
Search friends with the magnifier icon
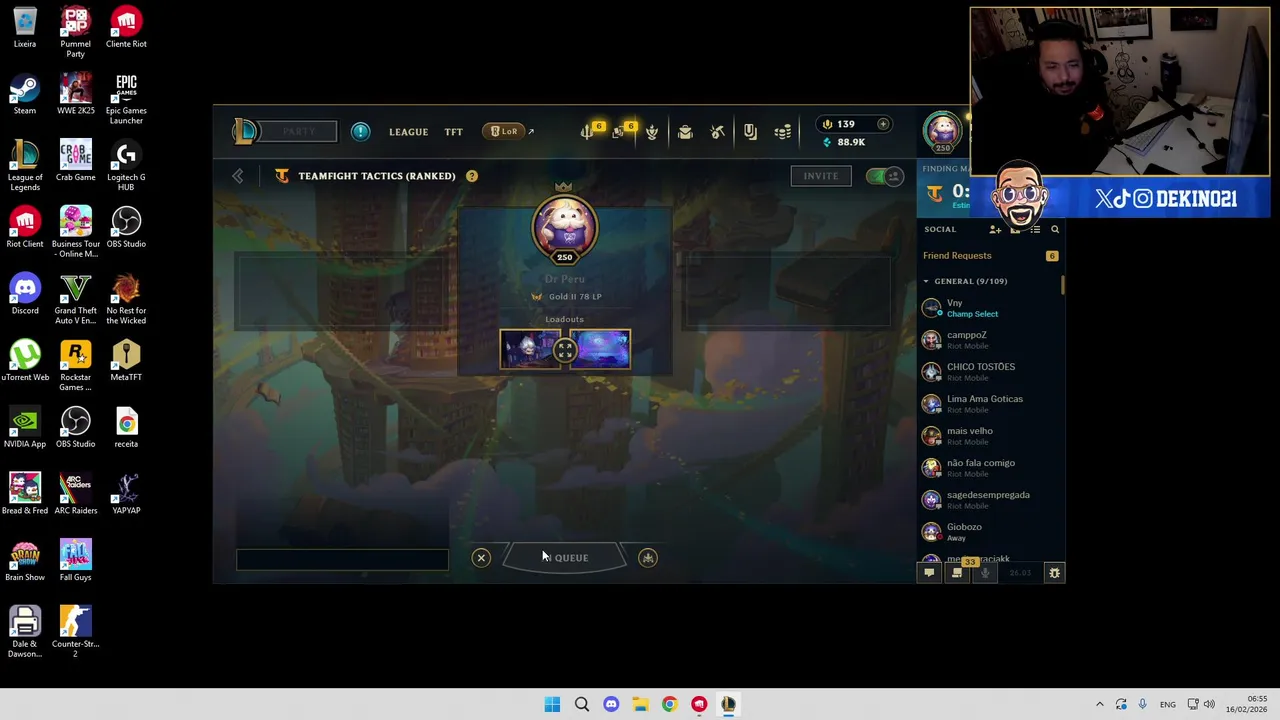(1055, 229)
